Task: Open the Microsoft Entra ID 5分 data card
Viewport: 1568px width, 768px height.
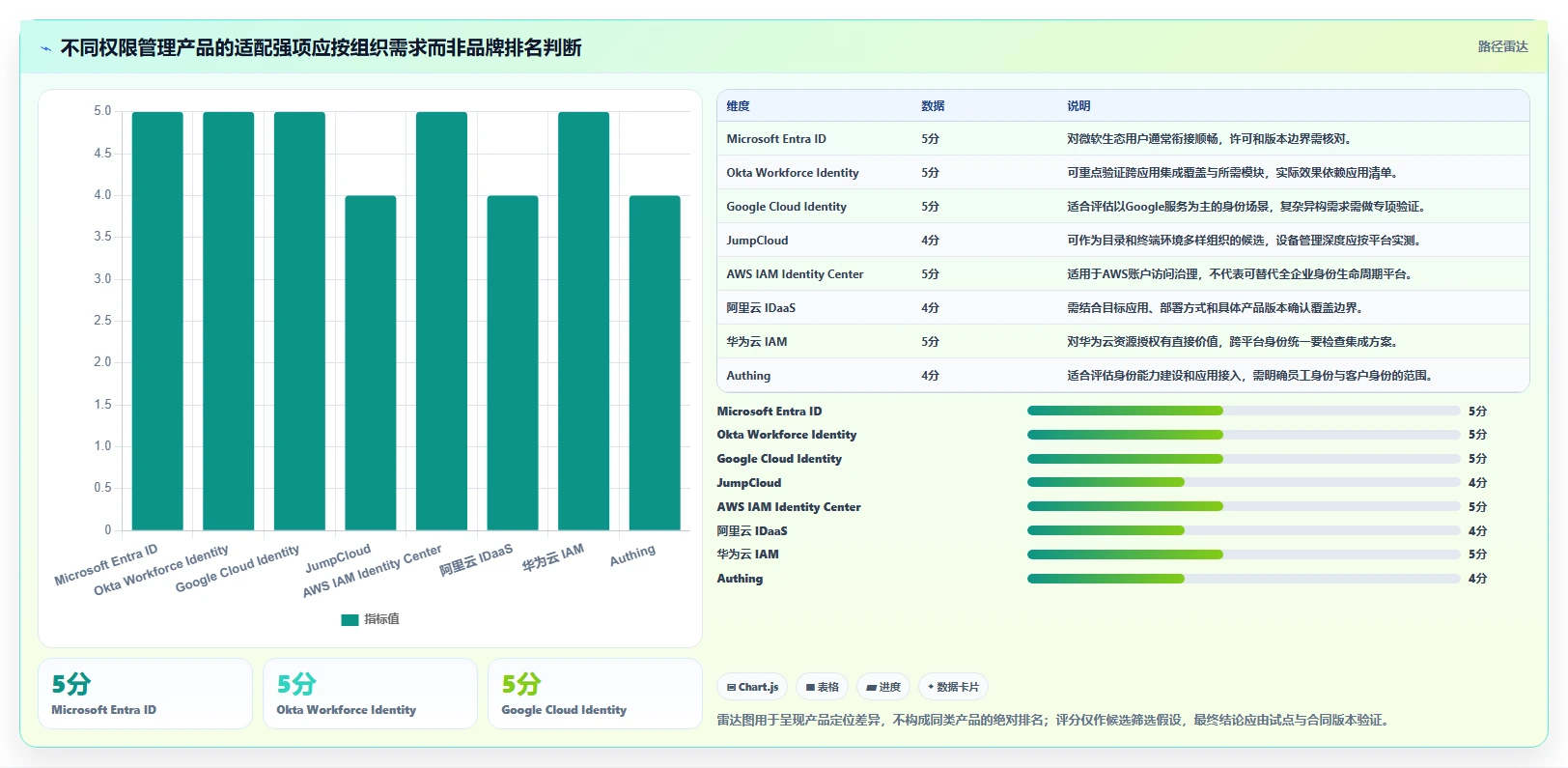Action: 145,694
